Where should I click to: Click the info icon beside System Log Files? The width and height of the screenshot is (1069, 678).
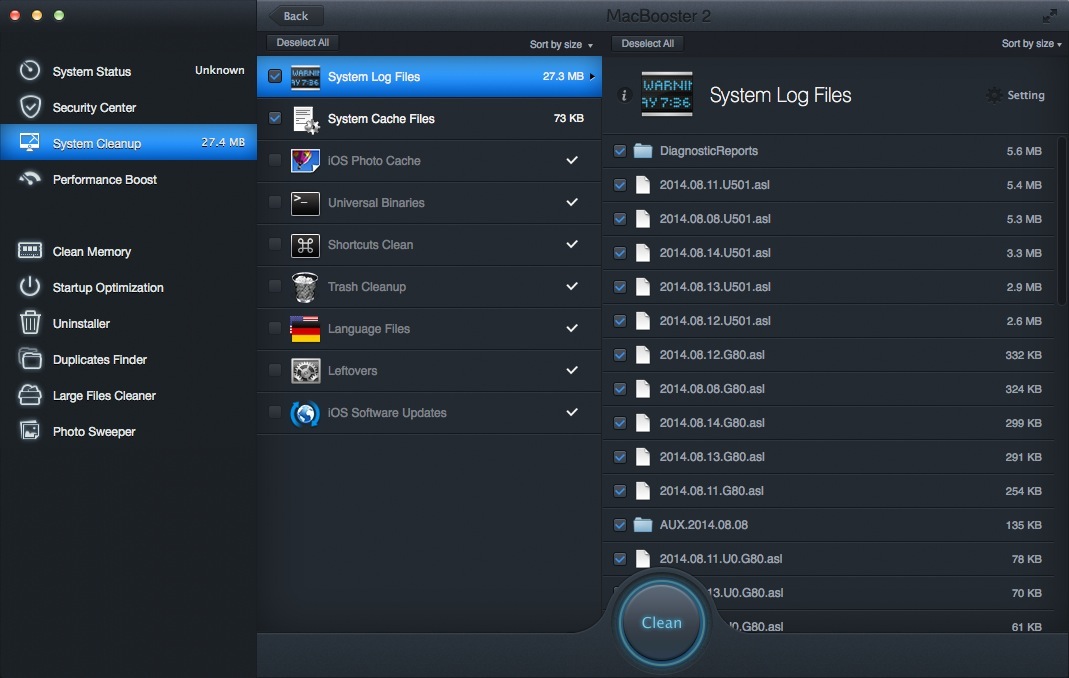625,96
